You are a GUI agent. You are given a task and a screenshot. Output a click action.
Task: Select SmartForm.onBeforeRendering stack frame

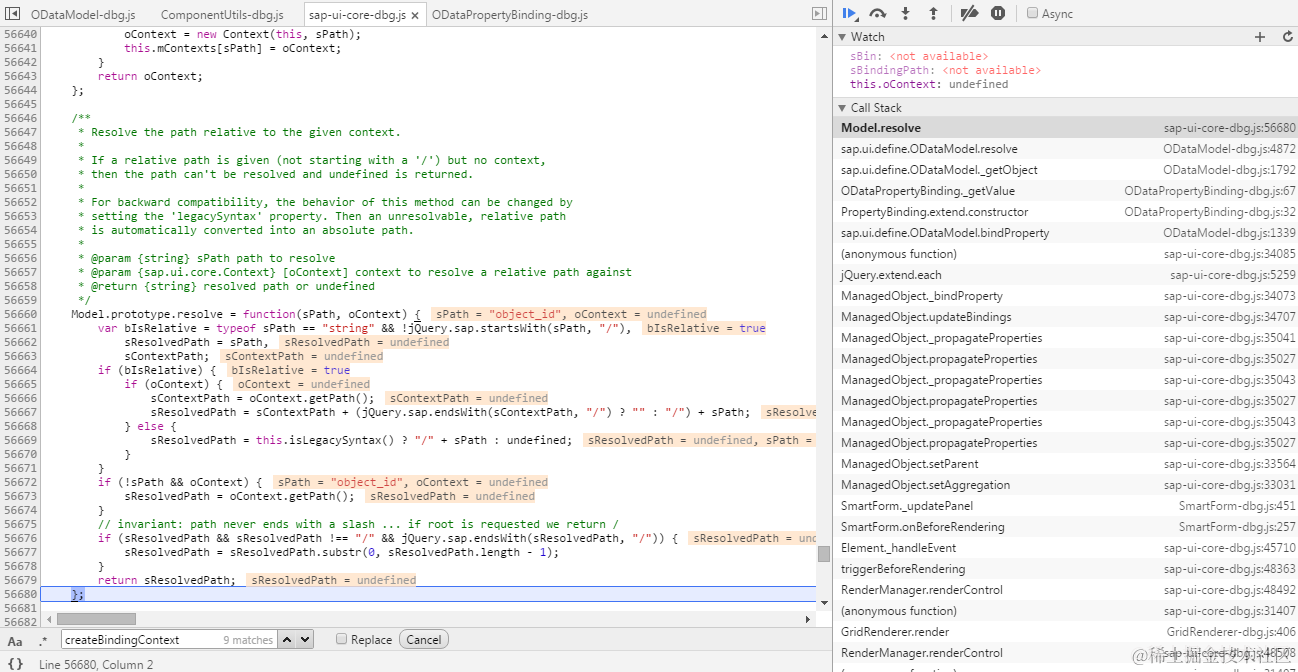(1065, 527)
